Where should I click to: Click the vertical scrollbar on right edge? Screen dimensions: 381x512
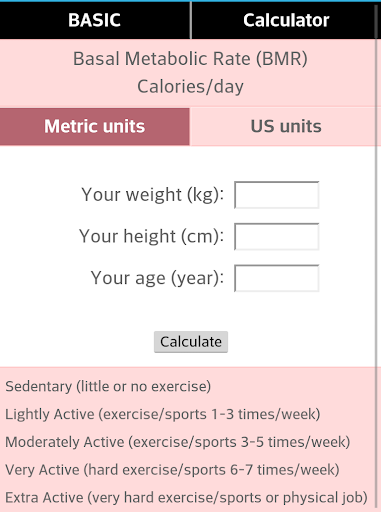tap(378, 257)
